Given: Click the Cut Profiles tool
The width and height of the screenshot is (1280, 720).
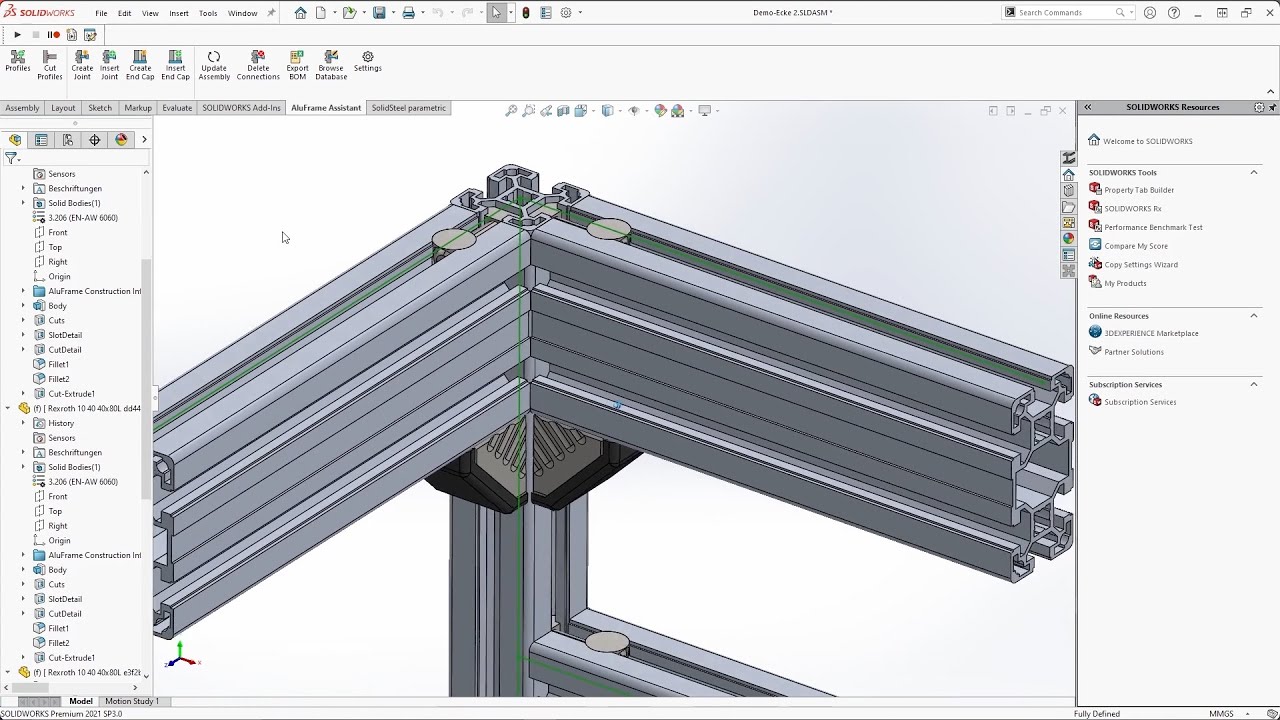Looking at the screenshot, I should click(x=49, y=65).
